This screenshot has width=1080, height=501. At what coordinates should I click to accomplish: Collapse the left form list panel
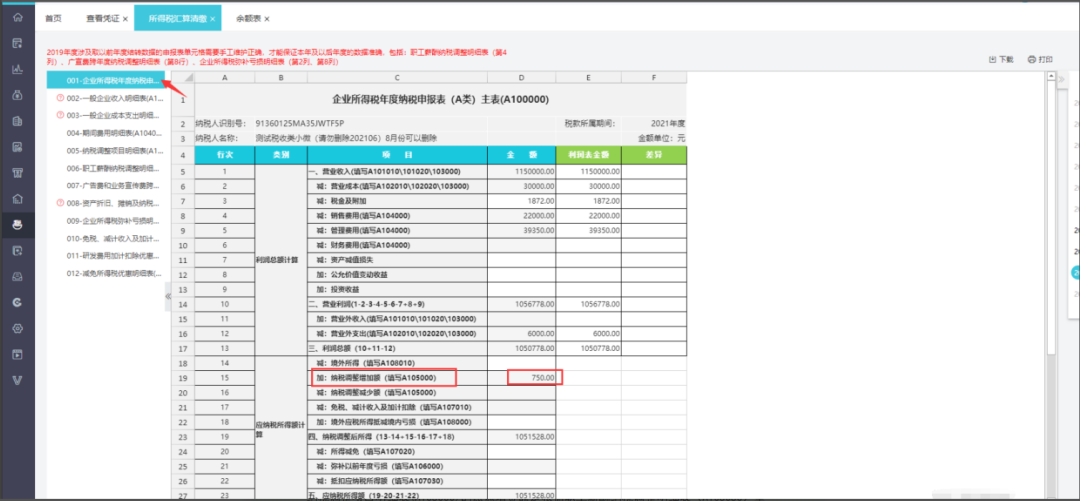(167, 296)
